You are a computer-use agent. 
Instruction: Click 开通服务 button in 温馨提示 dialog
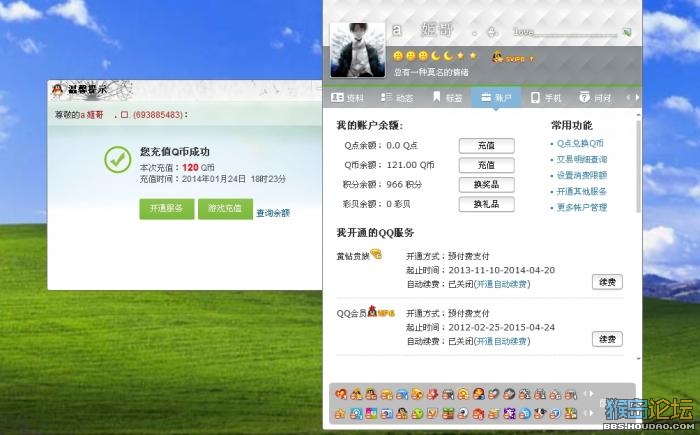pos(167,209)
